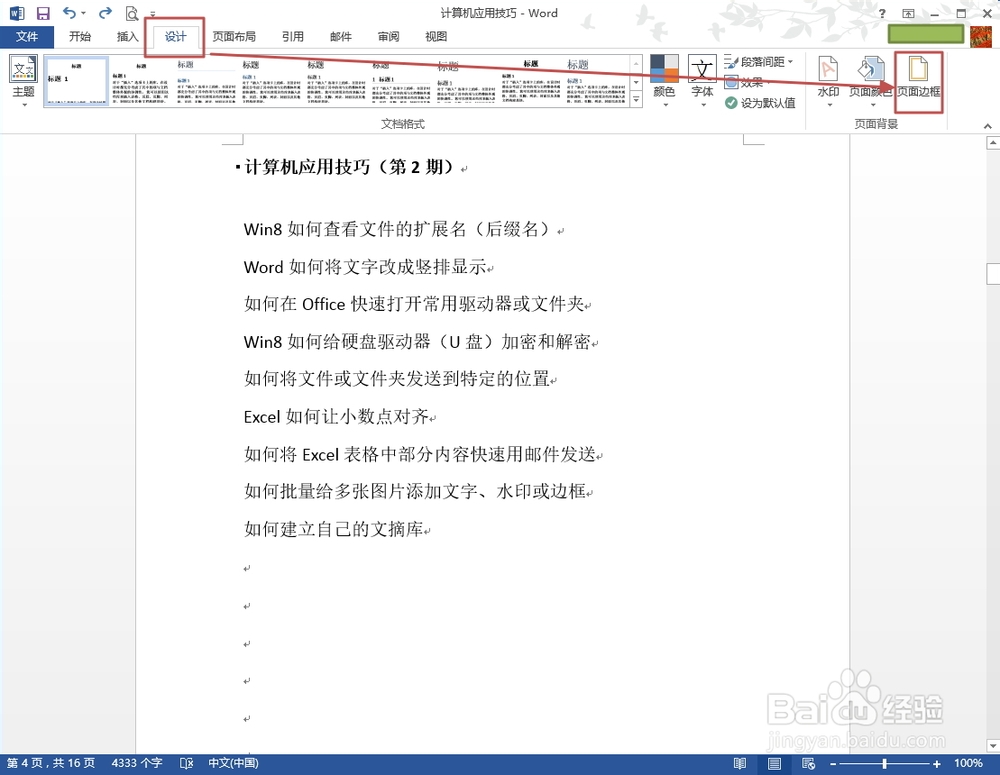Screen dimensions: 1000x775
Task: Switch to the Design (设计) tab
Action: coord(175,36)
